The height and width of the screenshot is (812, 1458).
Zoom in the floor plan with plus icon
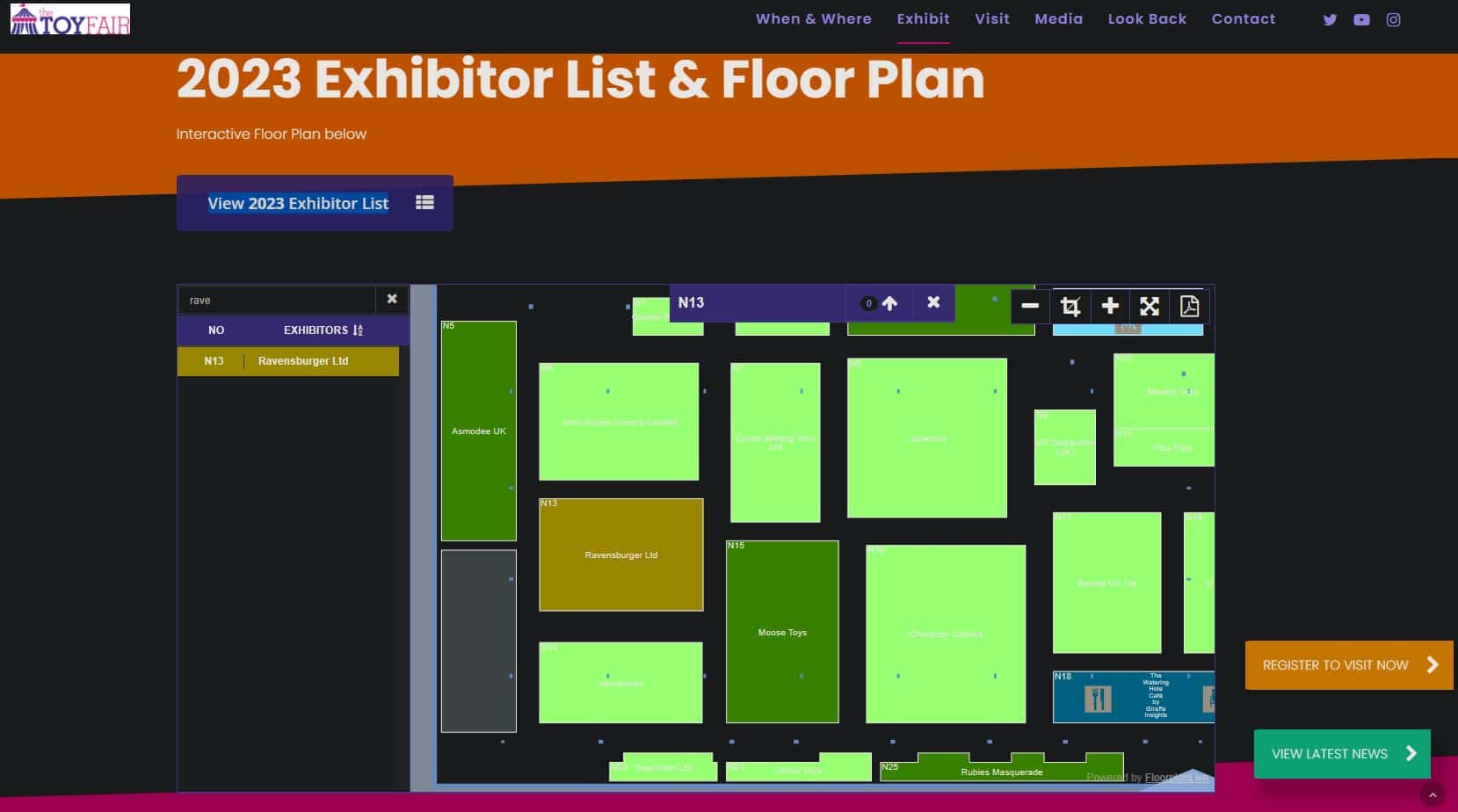[1110, 306]
